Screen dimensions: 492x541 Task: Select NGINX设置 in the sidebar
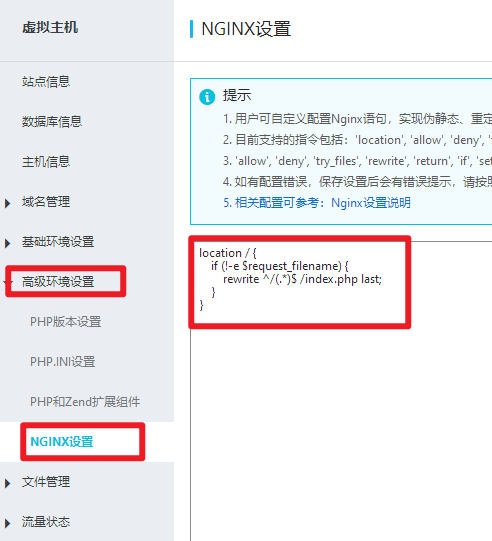click(x=62, y=442)
